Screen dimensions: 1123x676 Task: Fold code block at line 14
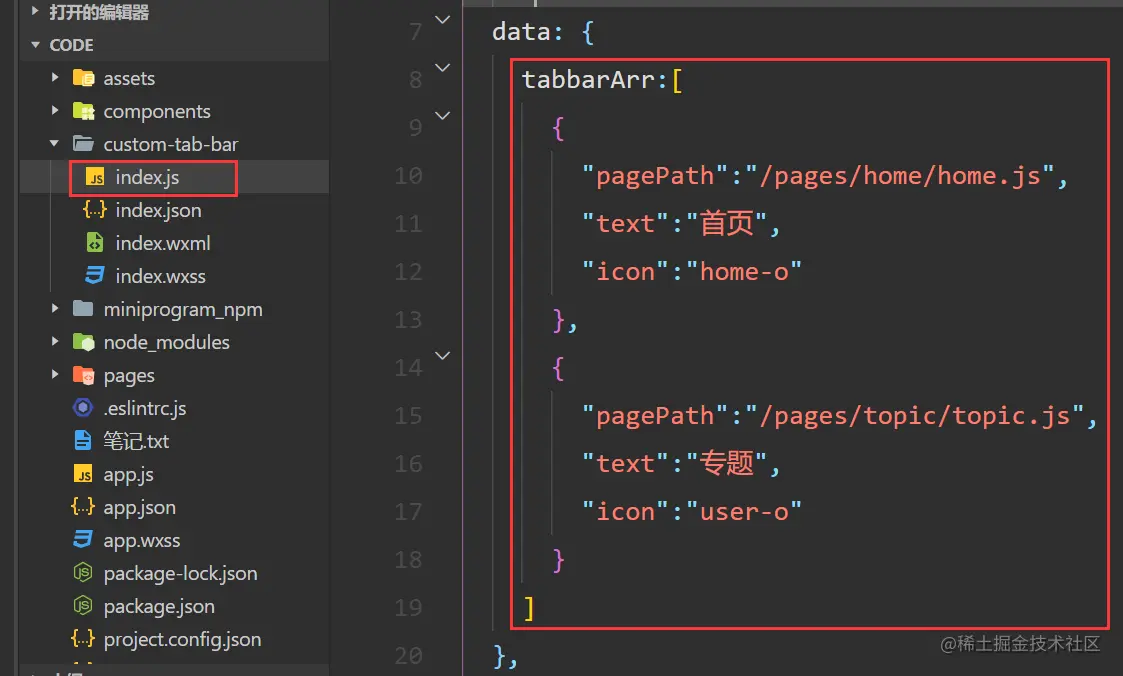443,355
